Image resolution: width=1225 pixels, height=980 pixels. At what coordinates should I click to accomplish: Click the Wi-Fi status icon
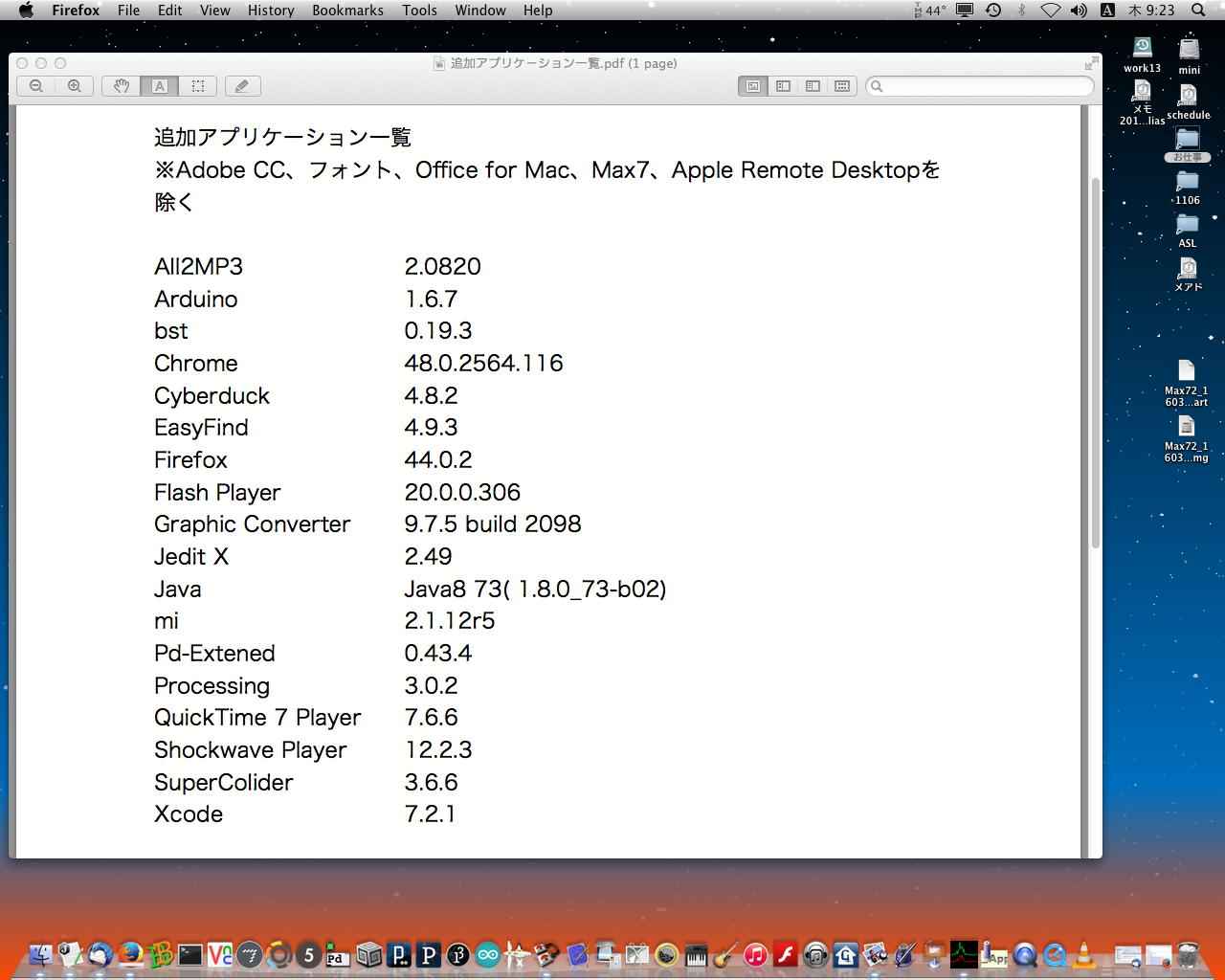(x=1051, y=11)
